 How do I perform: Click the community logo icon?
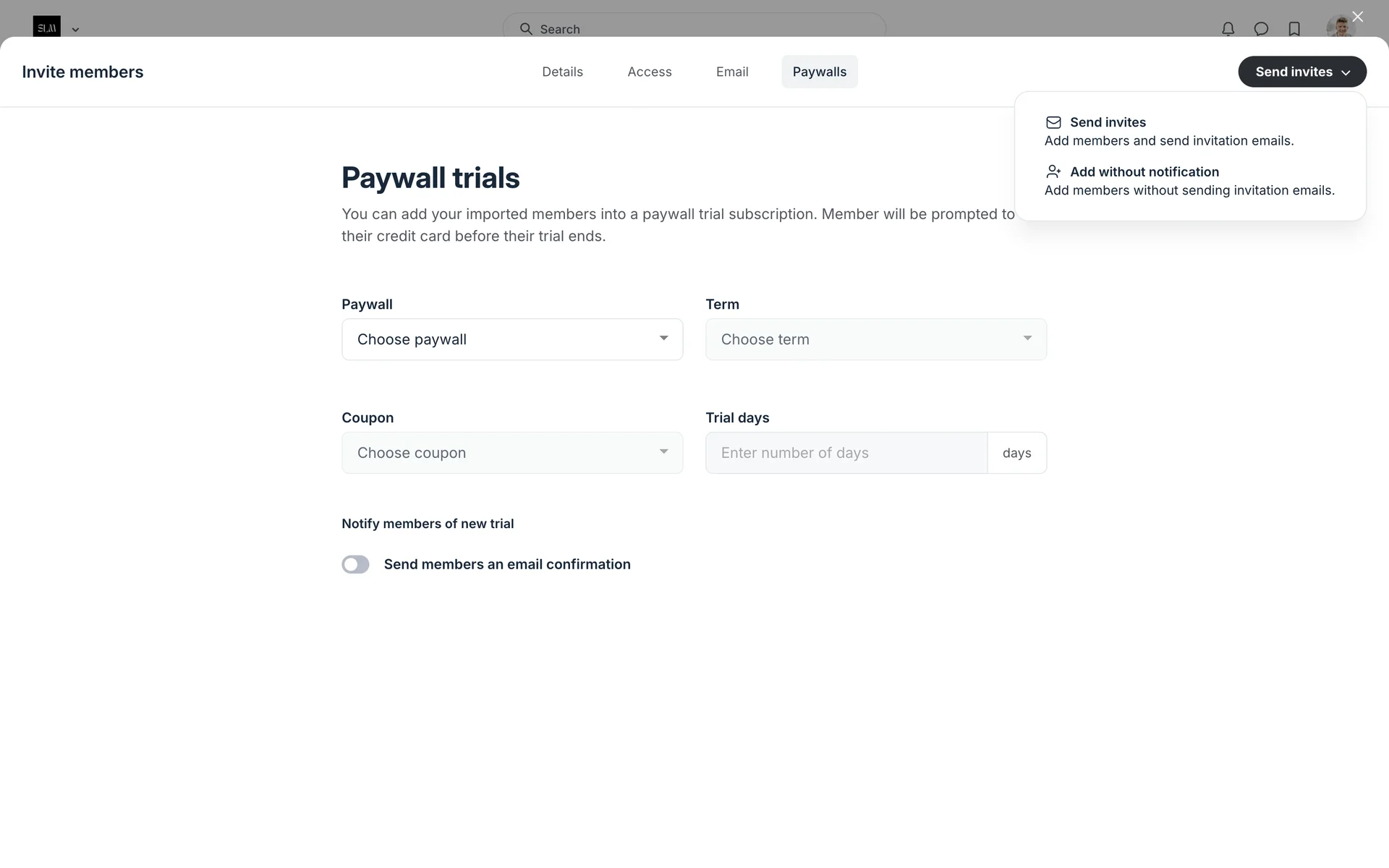click(x=47, y=27)
